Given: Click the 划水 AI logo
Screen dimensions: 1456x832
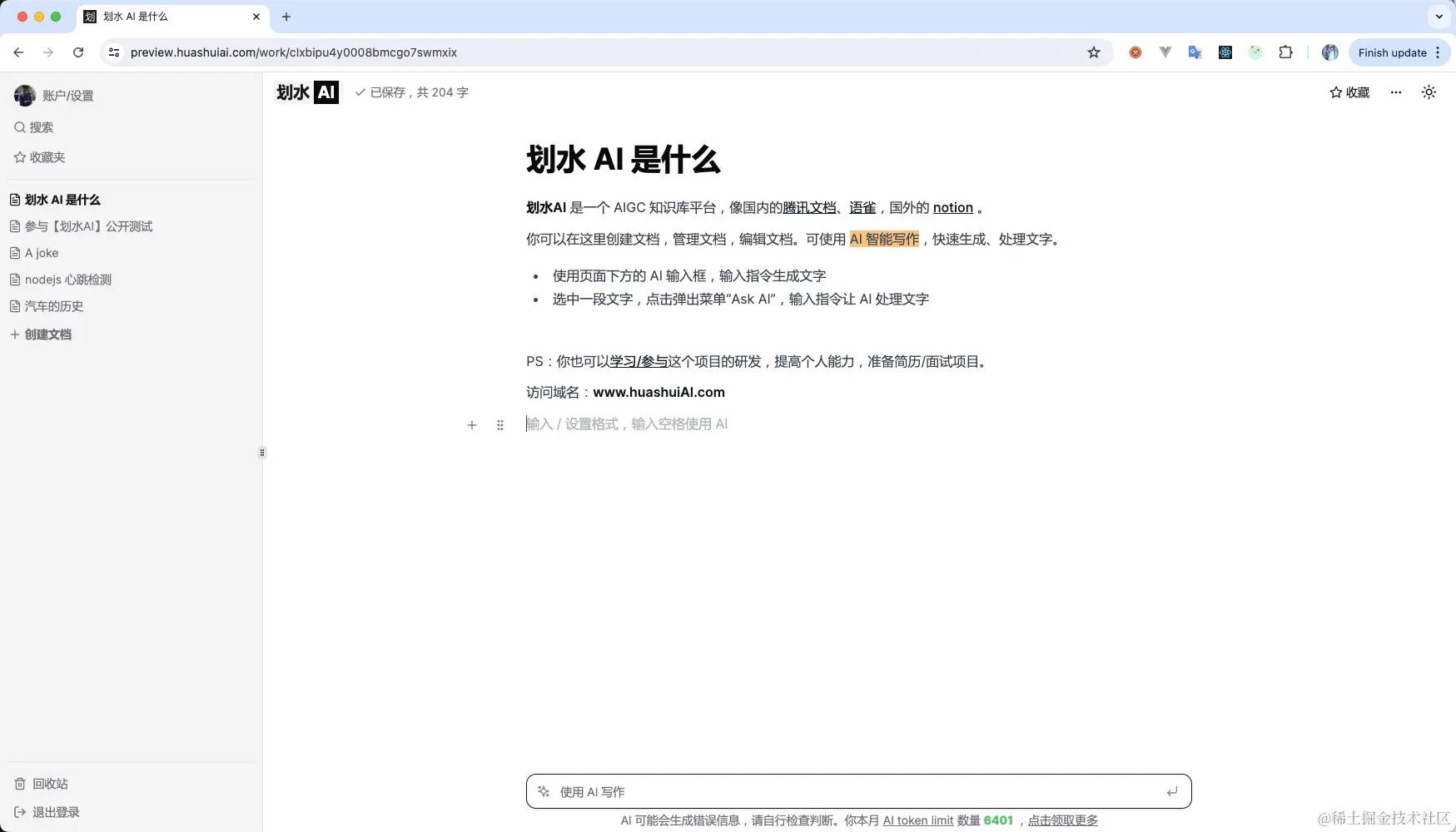Looking at the screenshot, I should coord(307,92).
